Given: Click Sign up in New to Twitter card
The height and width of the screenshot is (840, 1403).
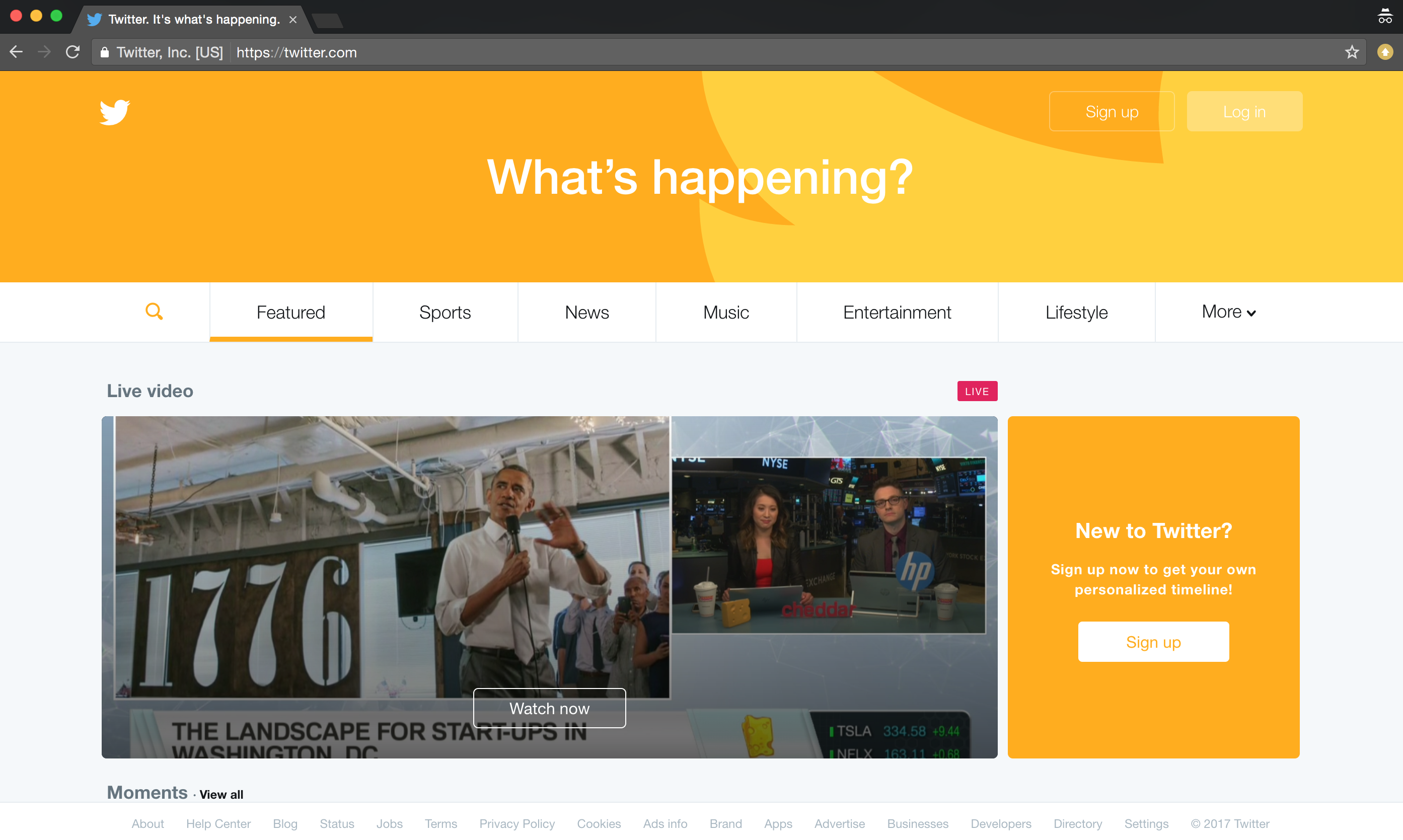Looking at the screenshot, I should pyautogui.click(x=1153, y=642).
